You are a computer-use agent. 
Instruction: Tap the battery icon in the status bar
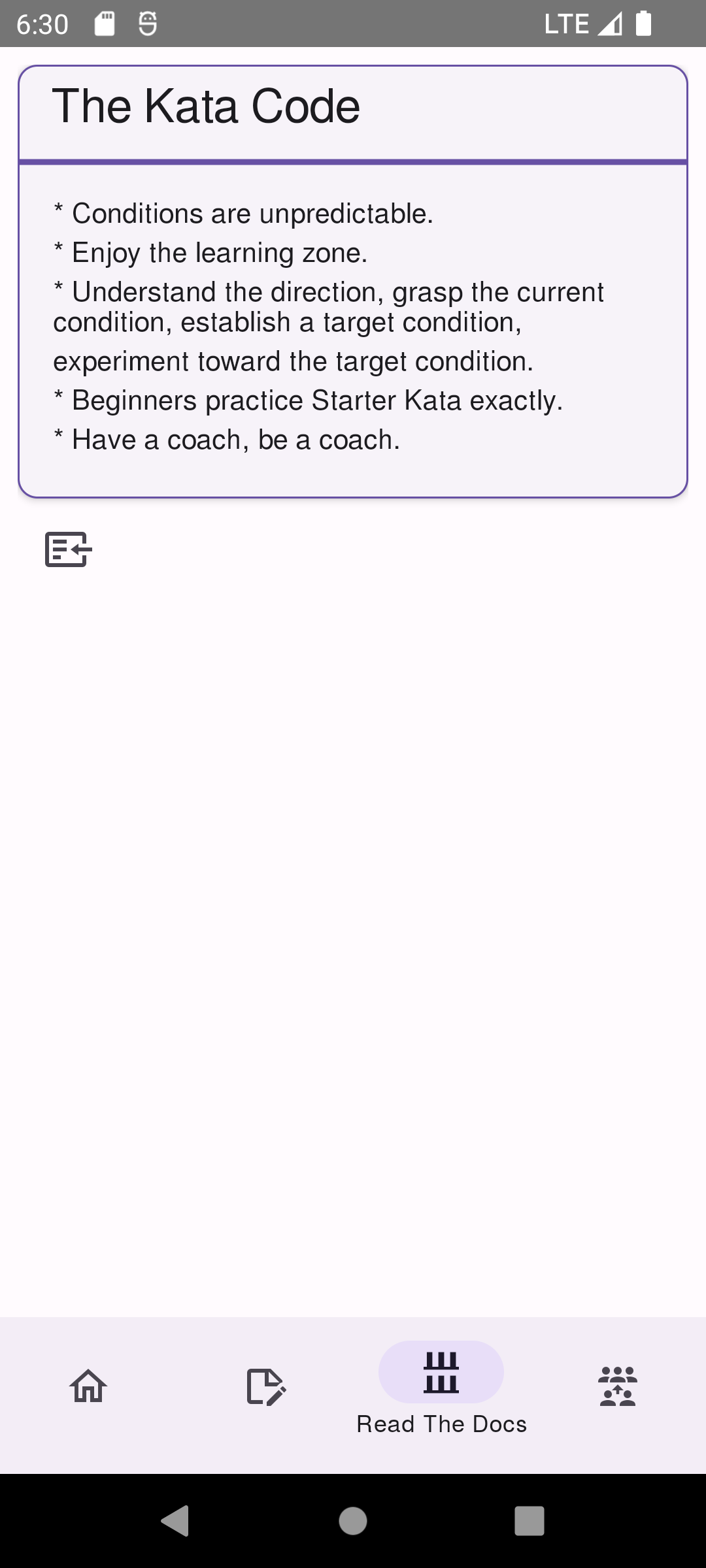pos(644,24)
